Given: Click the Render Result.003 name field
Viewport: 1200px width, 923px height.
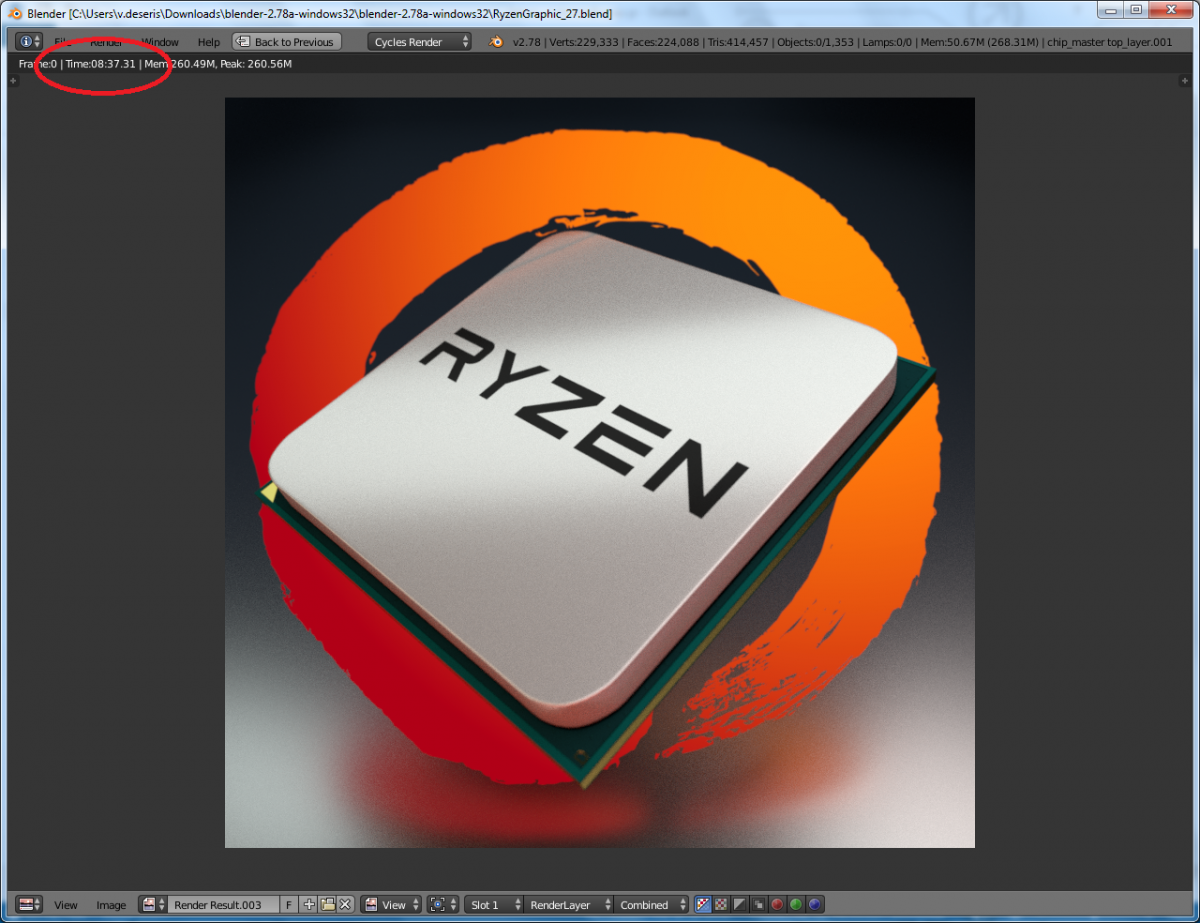Looking at the screenshot, I should click(x=224, y=904).
